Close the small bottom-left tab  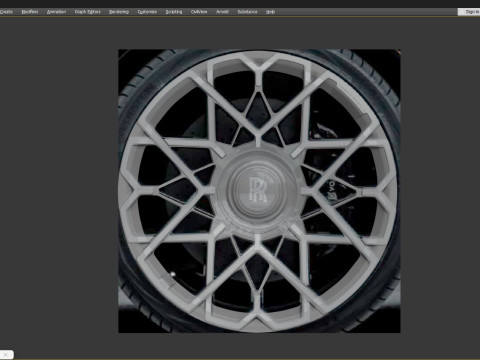[5, 355]
